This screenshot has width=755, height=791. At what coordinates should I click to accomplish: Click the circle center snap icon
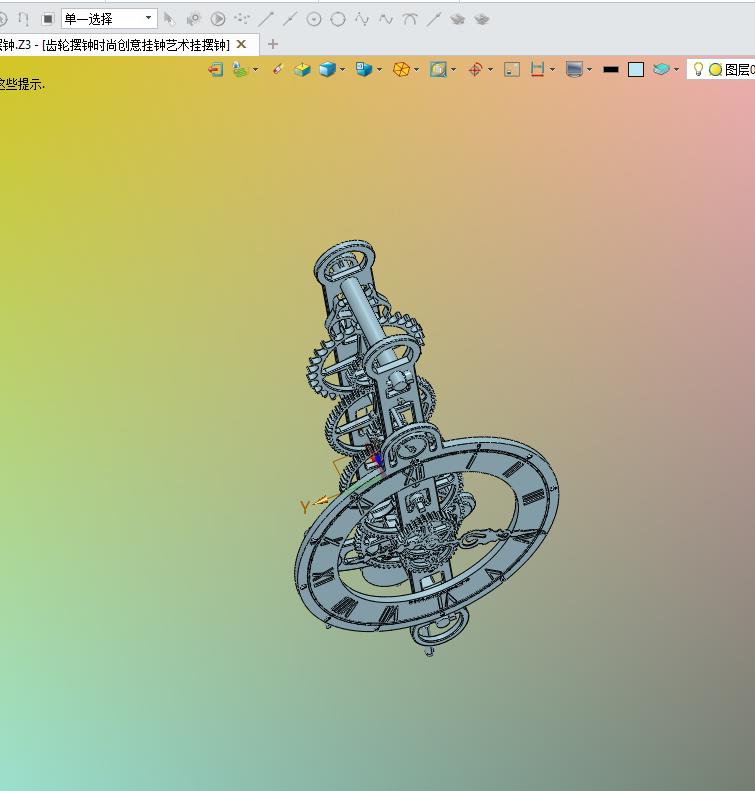point(314,19)
